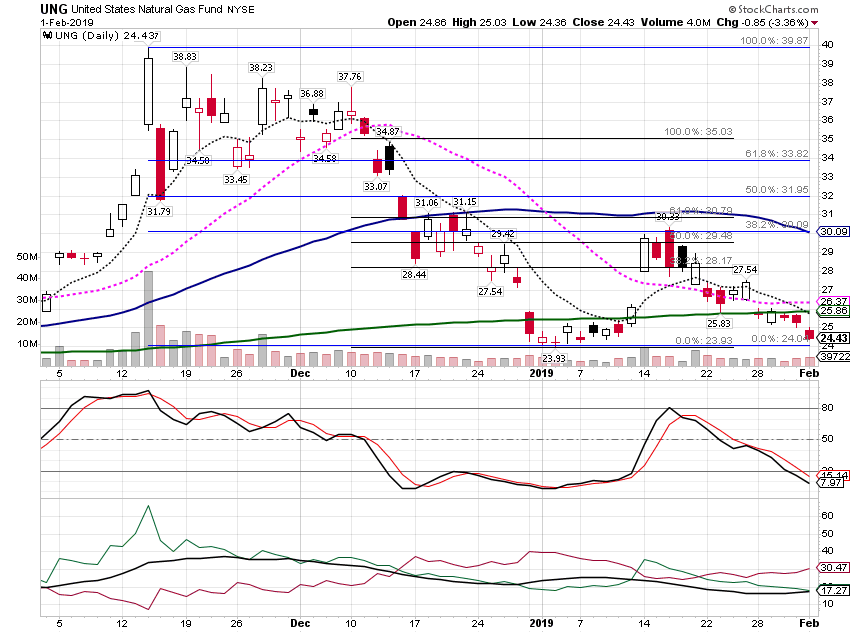Click the 50.0%: 31.95 retracement label
Viewport: 850px width, 633px height.
tap(777, 190)
